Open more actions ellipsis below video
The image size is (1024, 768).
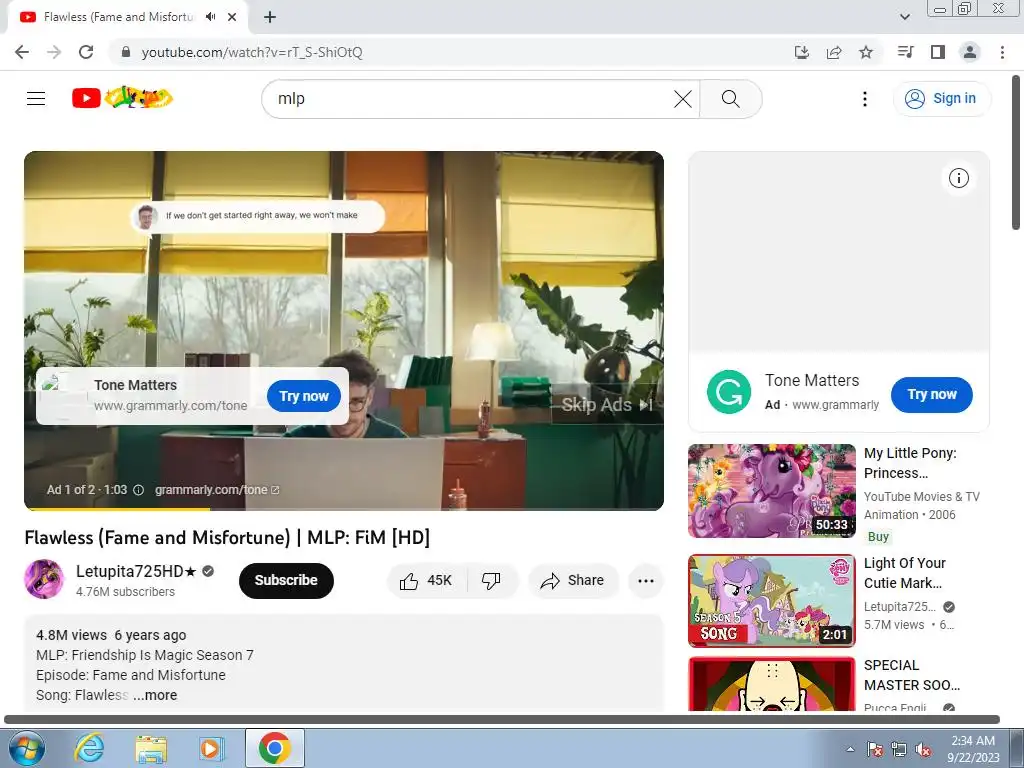[x=646, y=581]
